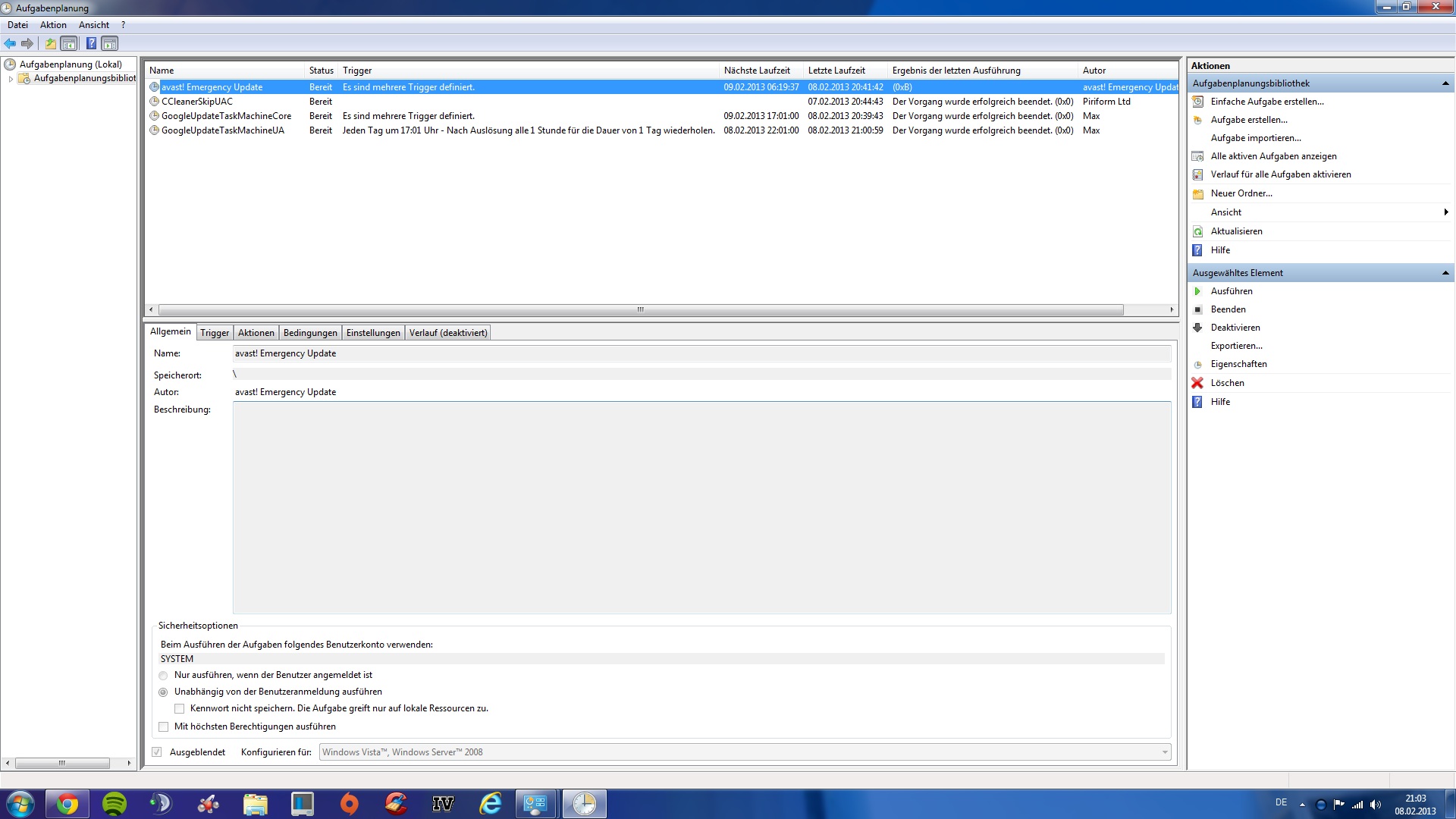Screen dimensions: 1456x819
Task: Click the Neuer Ordner folder icon
Action: click(1197, 193)
